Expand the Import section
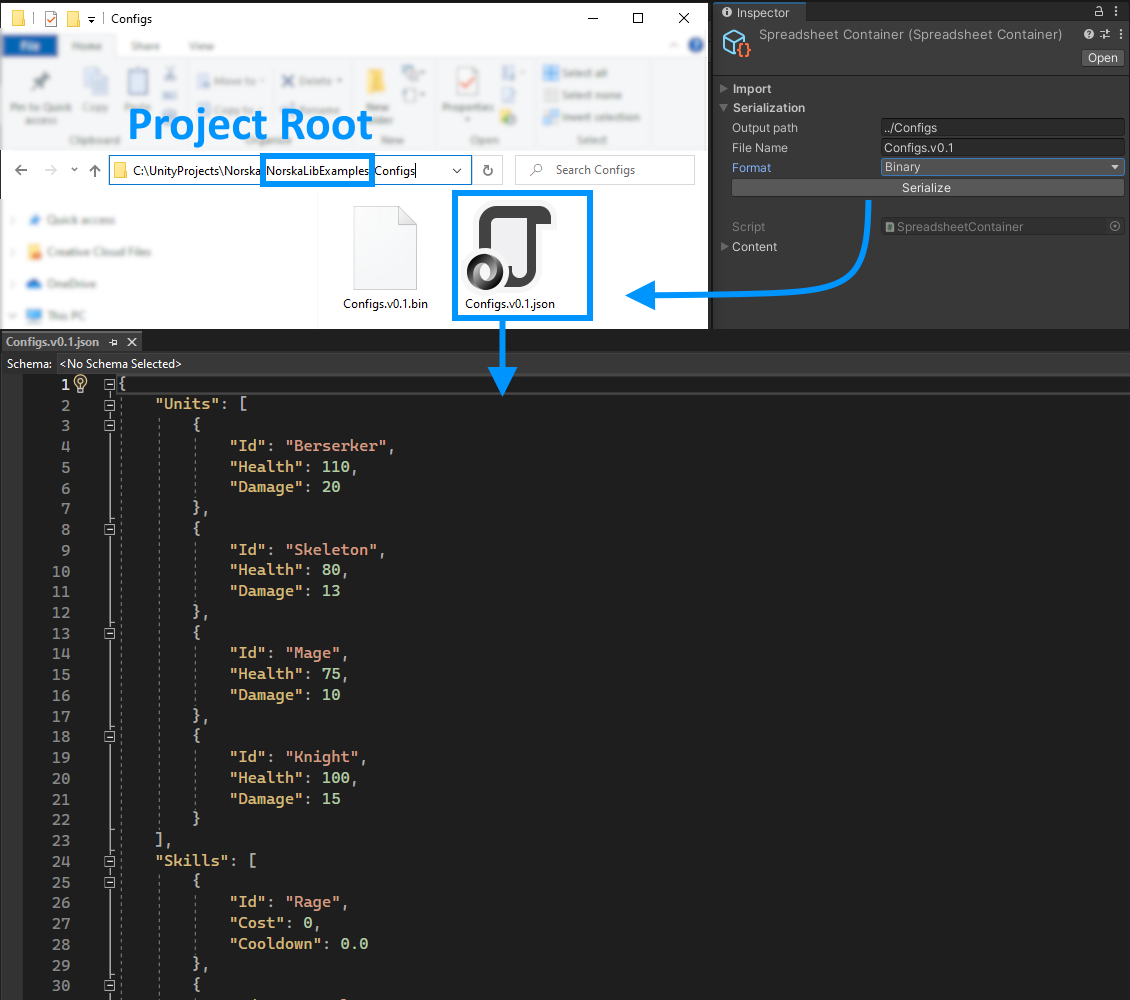1130x1000 pixels. pos(724,89)
